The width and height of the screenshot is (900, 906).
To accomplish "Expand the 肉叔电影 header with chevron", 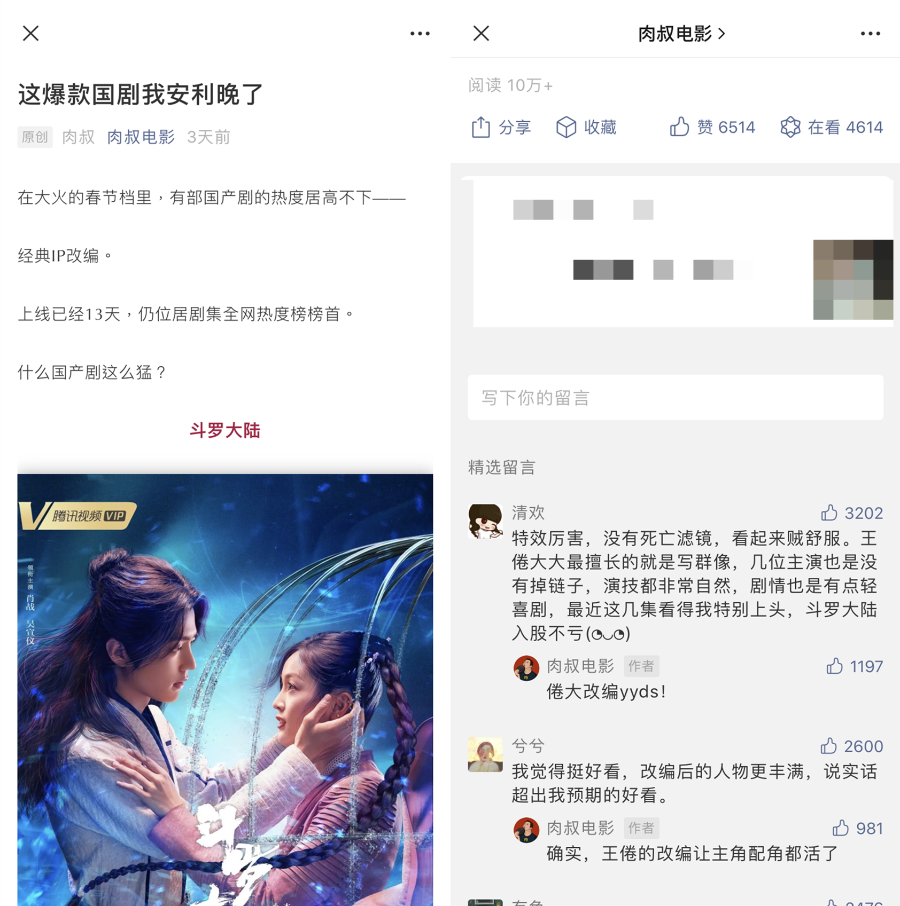I will point(682,34).
